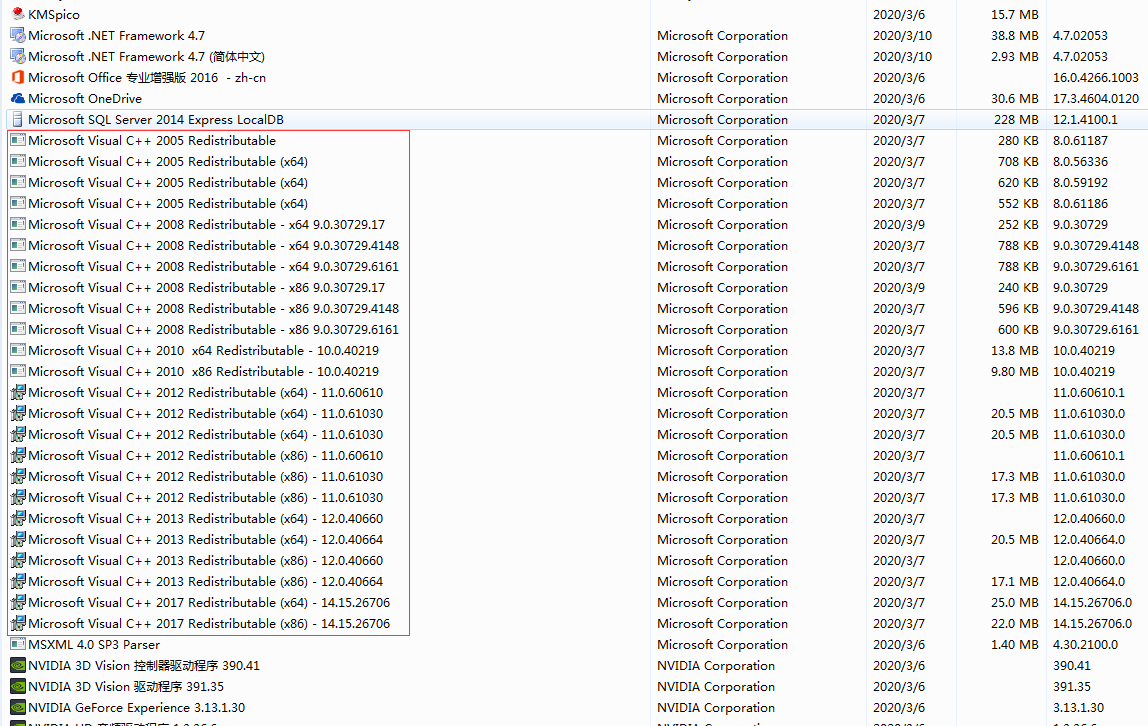Click publisher cell of MSXML 4.0 SP3 Parser
1148x726 pixels.
[722, 644]
